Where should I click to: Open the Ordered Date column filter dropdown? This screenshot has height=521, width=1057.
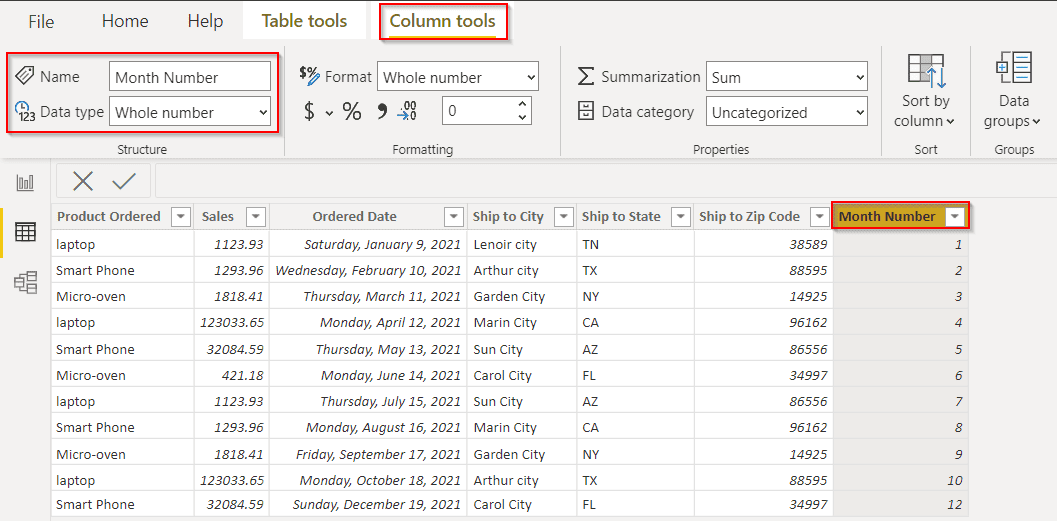point(454,216)
